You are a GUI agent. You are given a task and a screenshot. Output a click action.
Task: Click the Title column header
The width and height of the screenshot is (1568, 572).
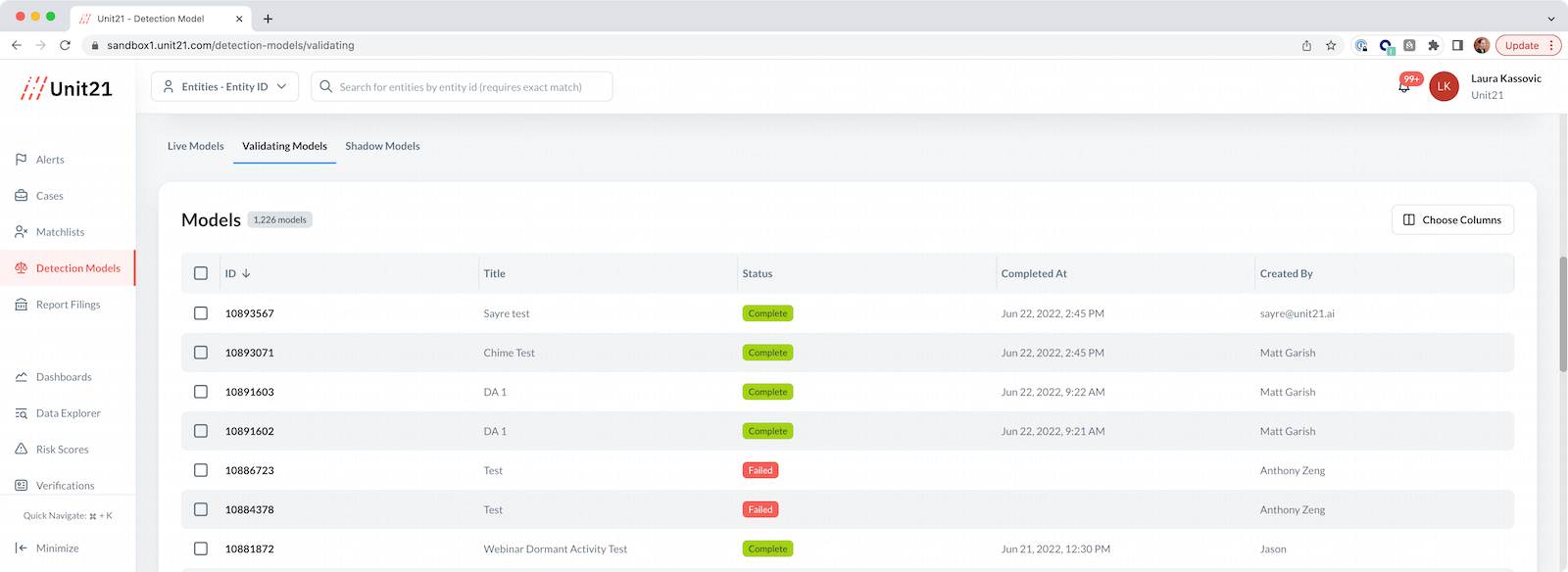pos(495,273)
